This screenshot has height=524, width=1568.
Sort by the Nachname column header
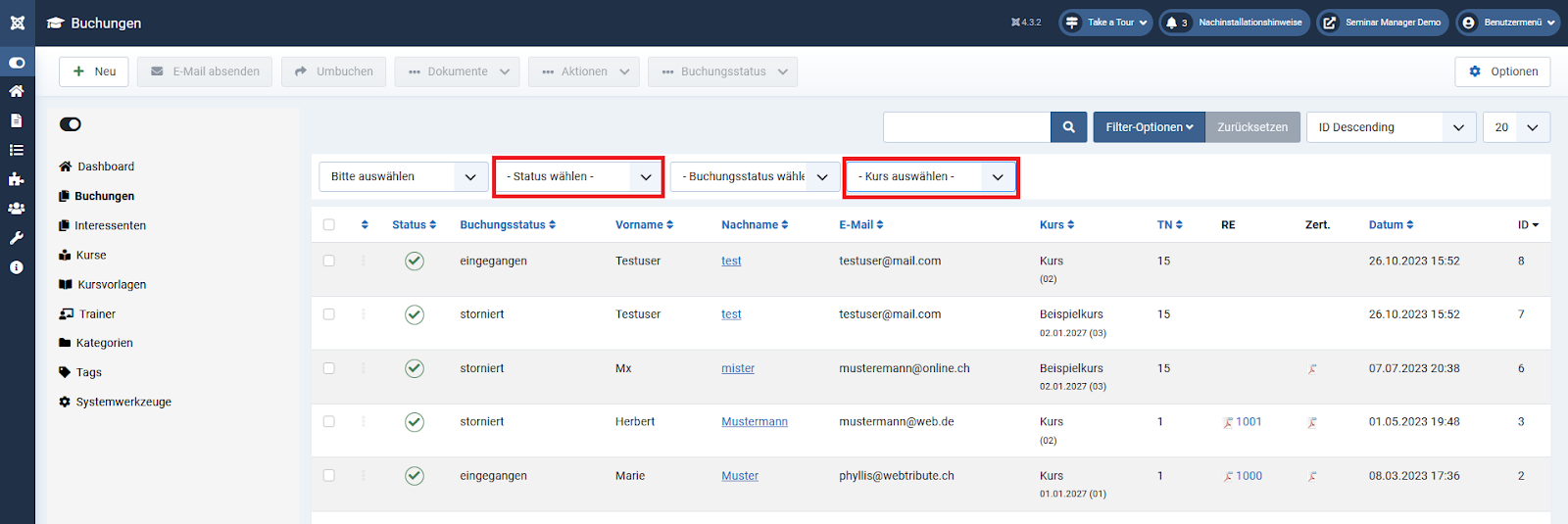click(755, 225)
